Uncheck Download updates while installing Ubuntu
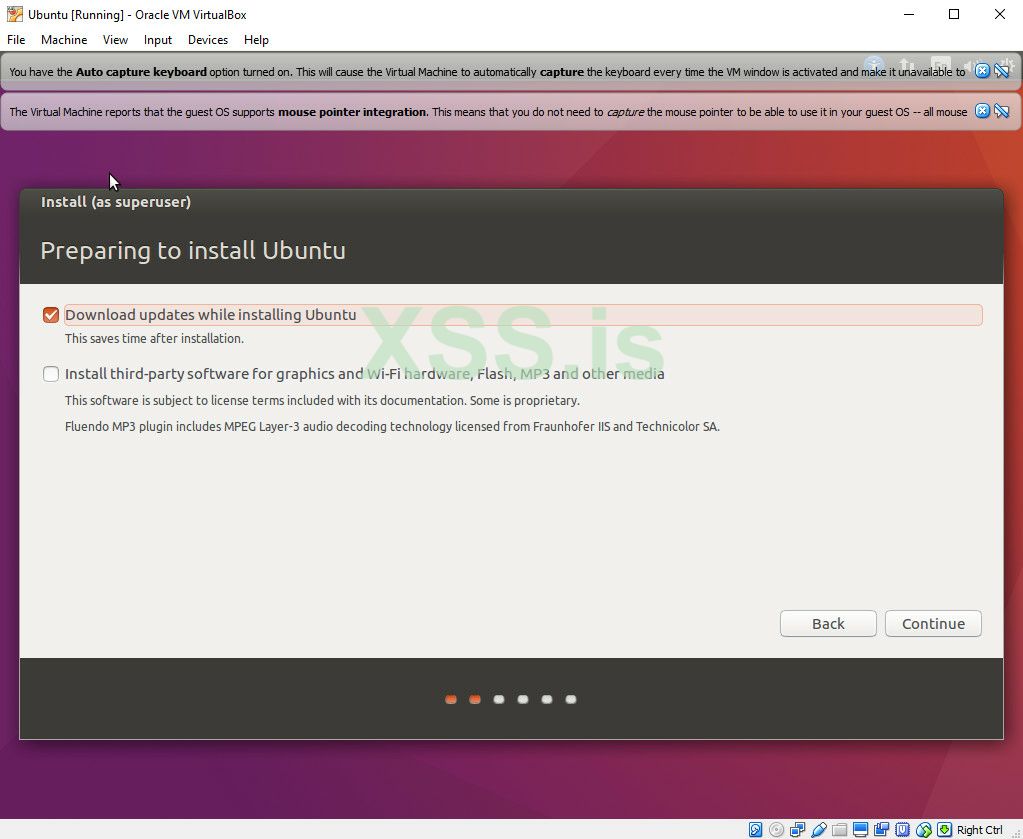1023x839 pixels. click(51, 315)
